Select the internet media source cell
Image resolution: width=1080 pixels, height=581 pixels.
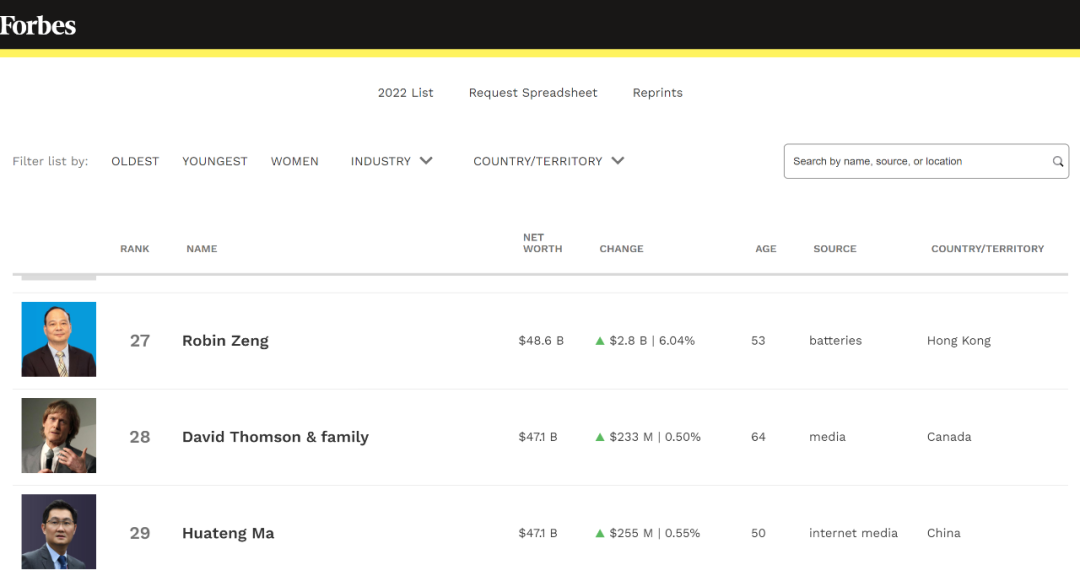(853, 534)
